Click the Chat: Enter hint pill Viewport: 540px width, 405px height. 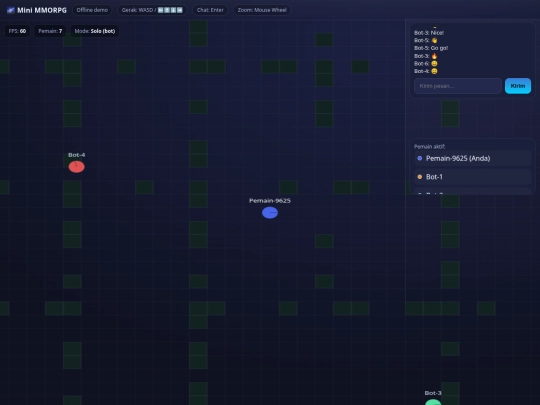210,10
